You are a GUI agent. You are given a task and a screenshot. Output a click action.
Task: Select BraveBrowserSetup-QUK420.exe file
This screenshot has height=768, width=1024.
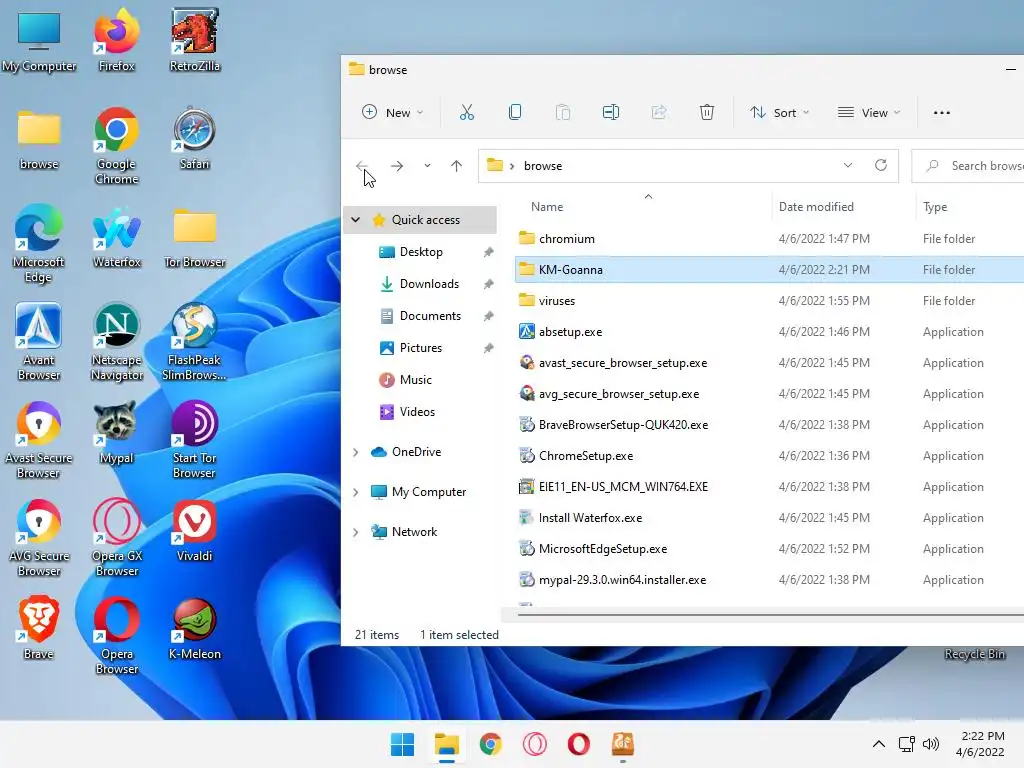769,424
